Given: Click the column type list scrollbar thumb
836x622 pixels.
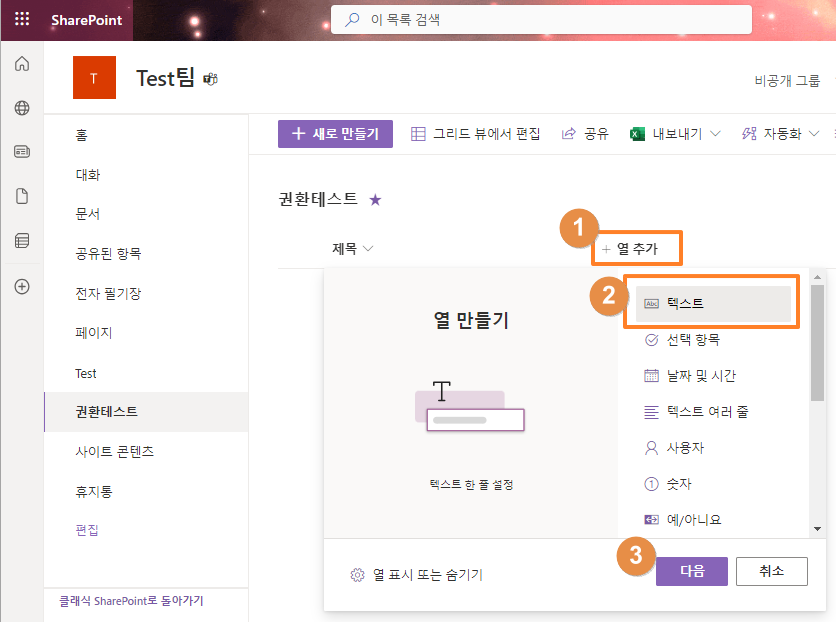Looking at the screenshot, I should coord(817,343).
